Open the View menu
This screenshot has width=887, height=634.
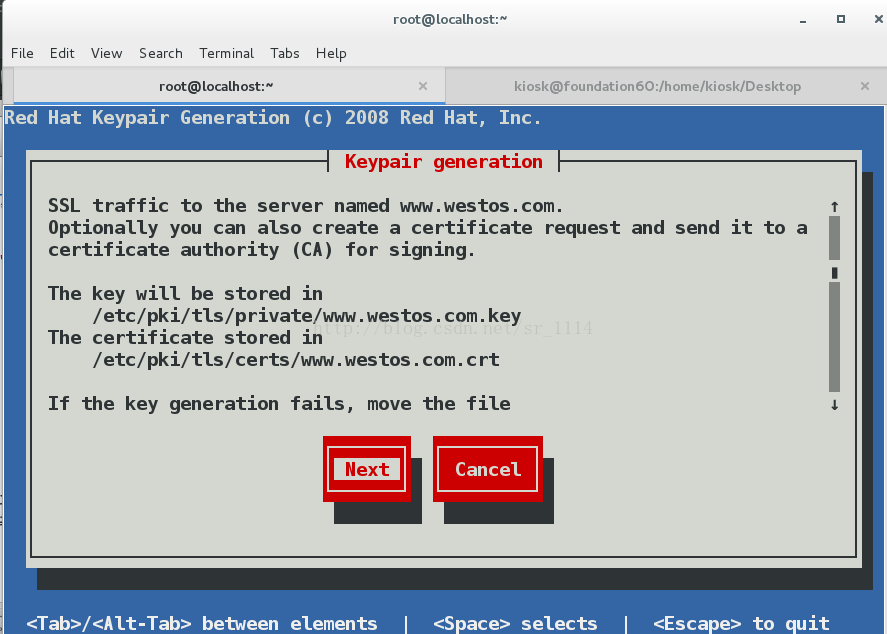[106, 53]
